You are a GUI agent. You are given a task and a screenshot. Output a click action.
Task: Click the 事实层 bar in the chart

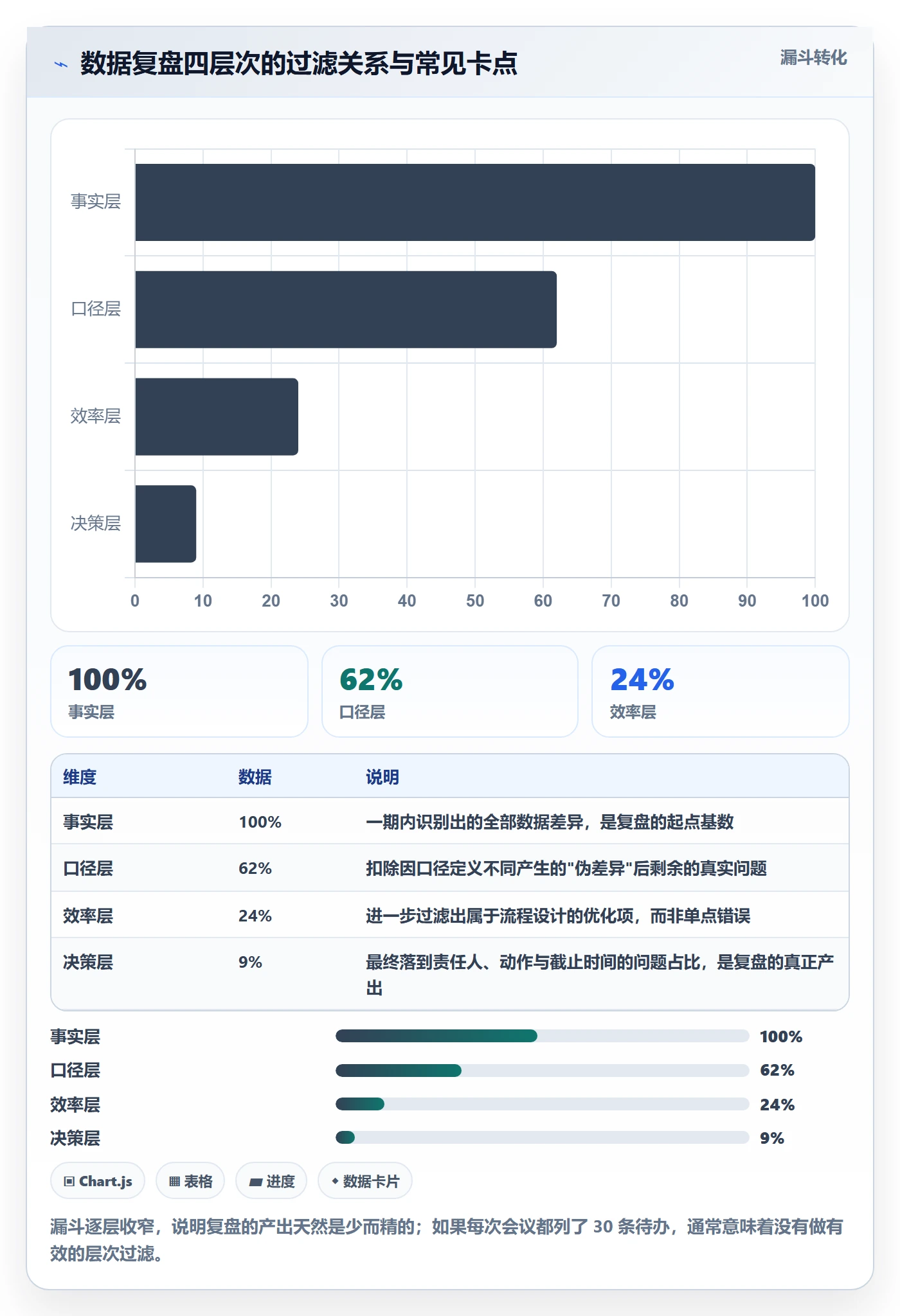pyautogui.click(x=475, y=202)
